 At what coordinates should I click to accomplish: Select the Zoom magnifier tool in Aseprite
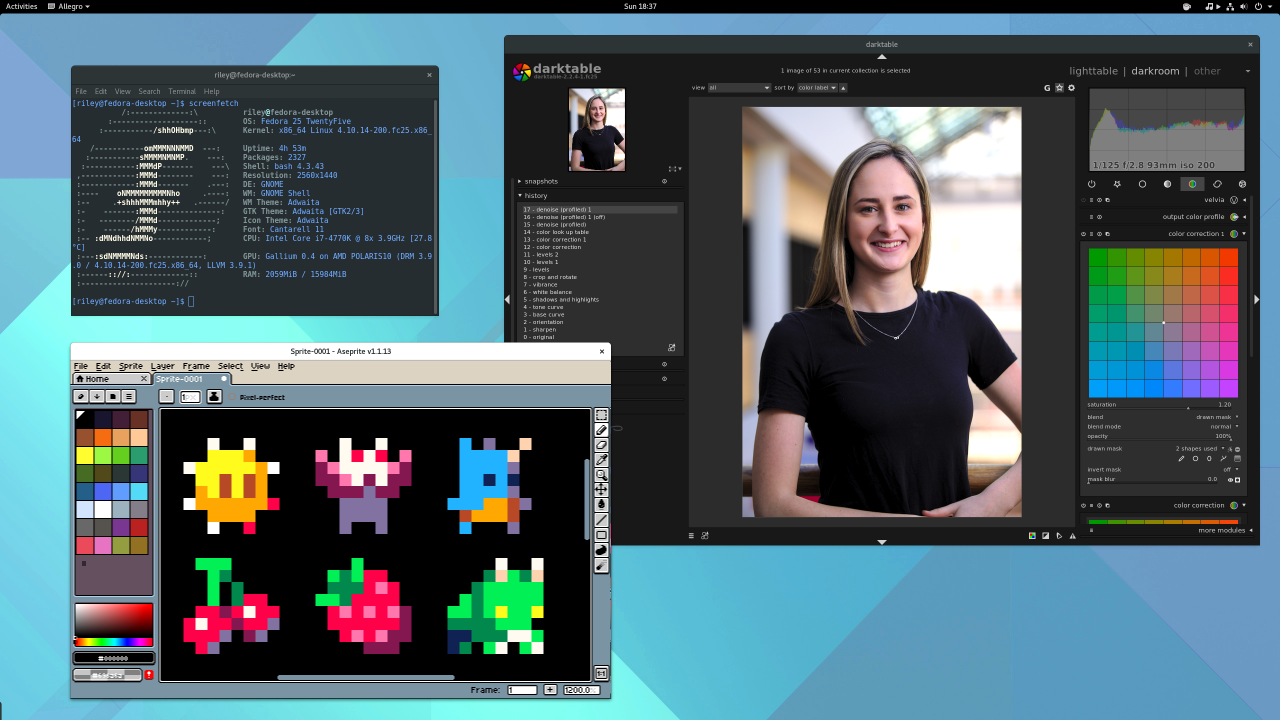(601, 475)
